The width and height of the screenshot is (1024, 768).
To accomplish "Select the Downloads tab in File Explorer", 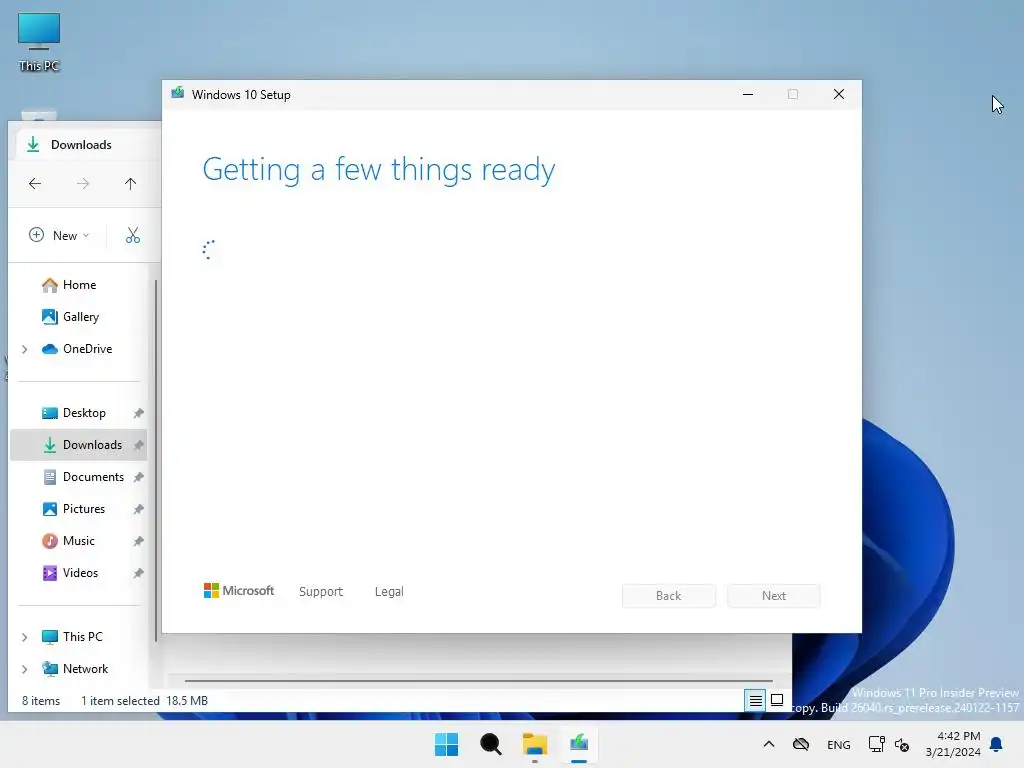I will point(82,144).
